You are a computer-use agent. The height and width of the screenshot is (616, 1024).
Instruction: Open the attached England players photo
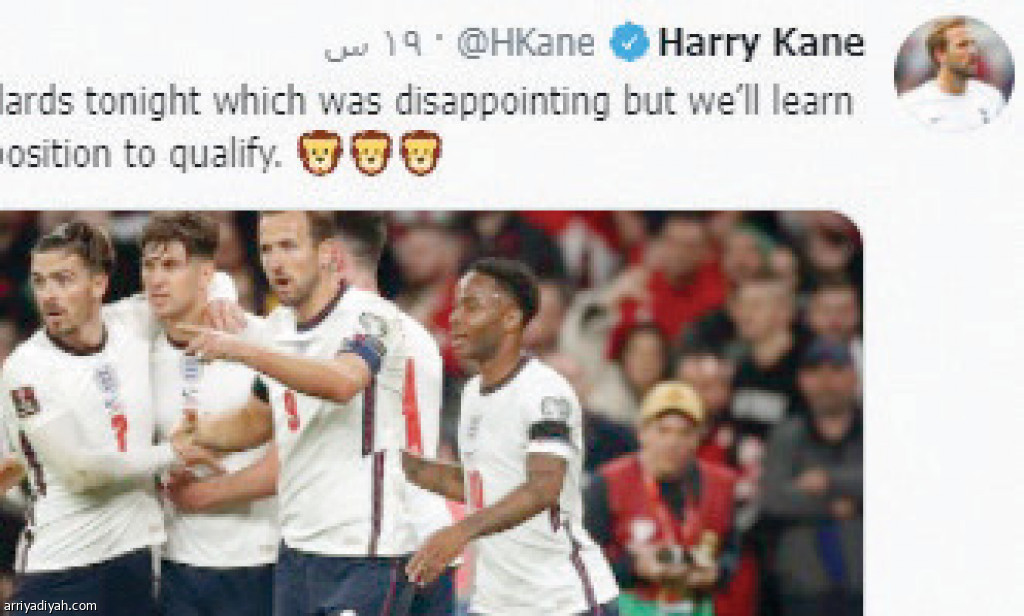pos(431,413)
